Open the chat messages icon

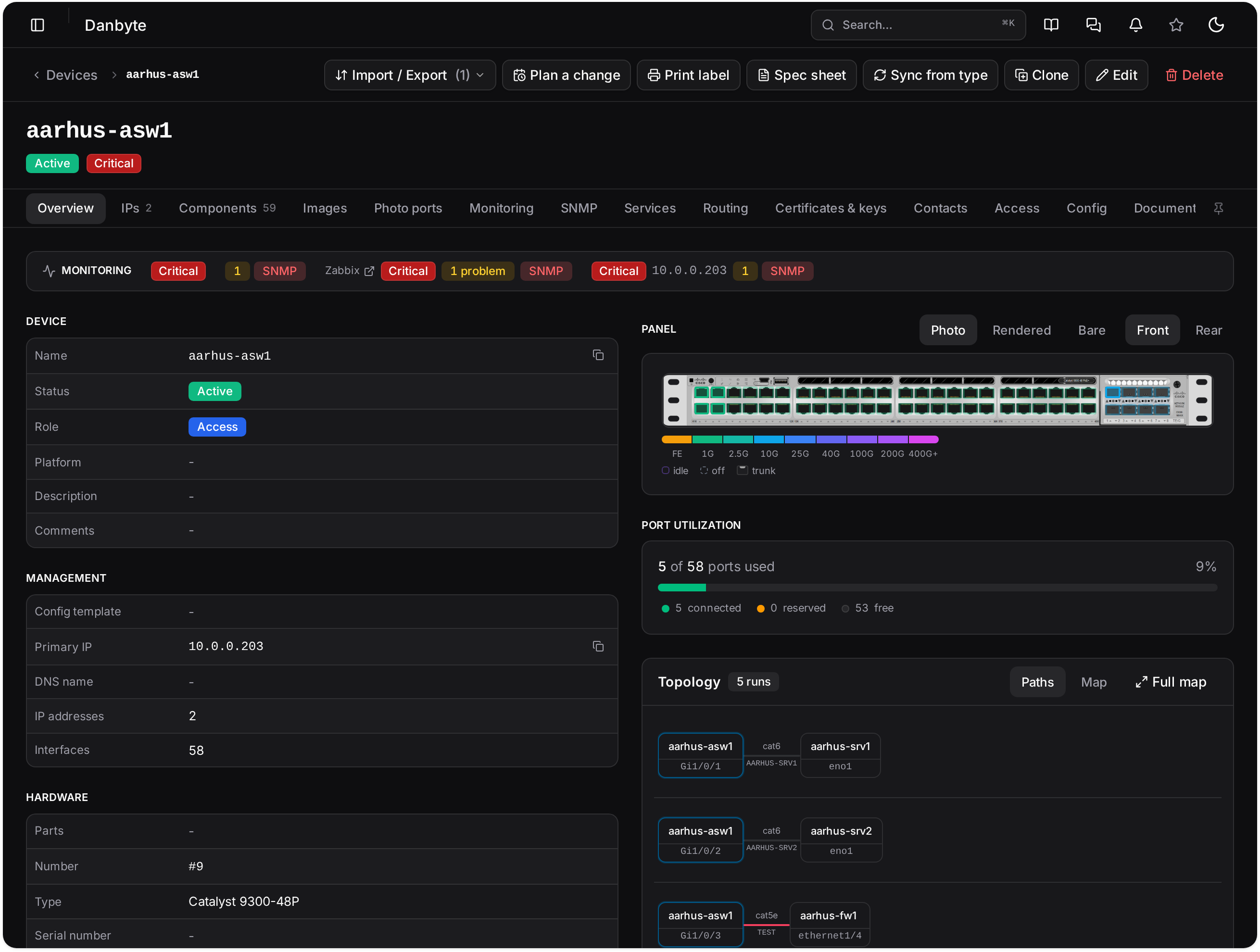[1093, 25]
